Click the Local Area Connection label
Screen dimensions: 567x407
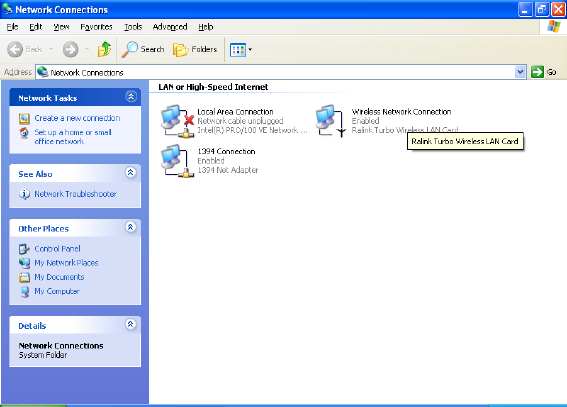click(235, 112)
